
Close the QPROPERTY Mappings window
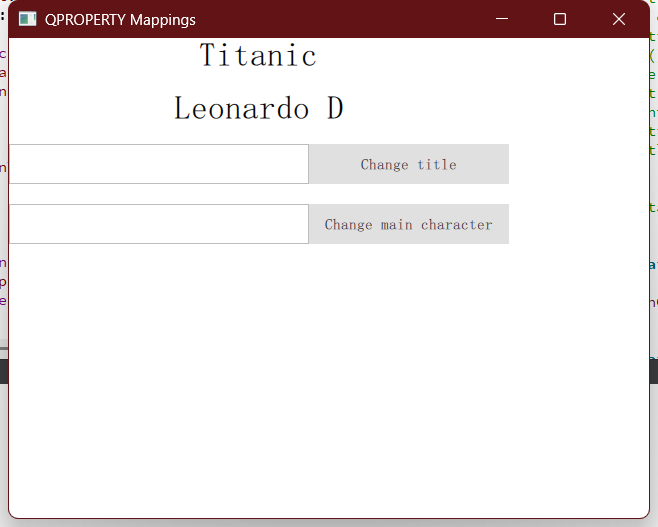click(619, 19)
